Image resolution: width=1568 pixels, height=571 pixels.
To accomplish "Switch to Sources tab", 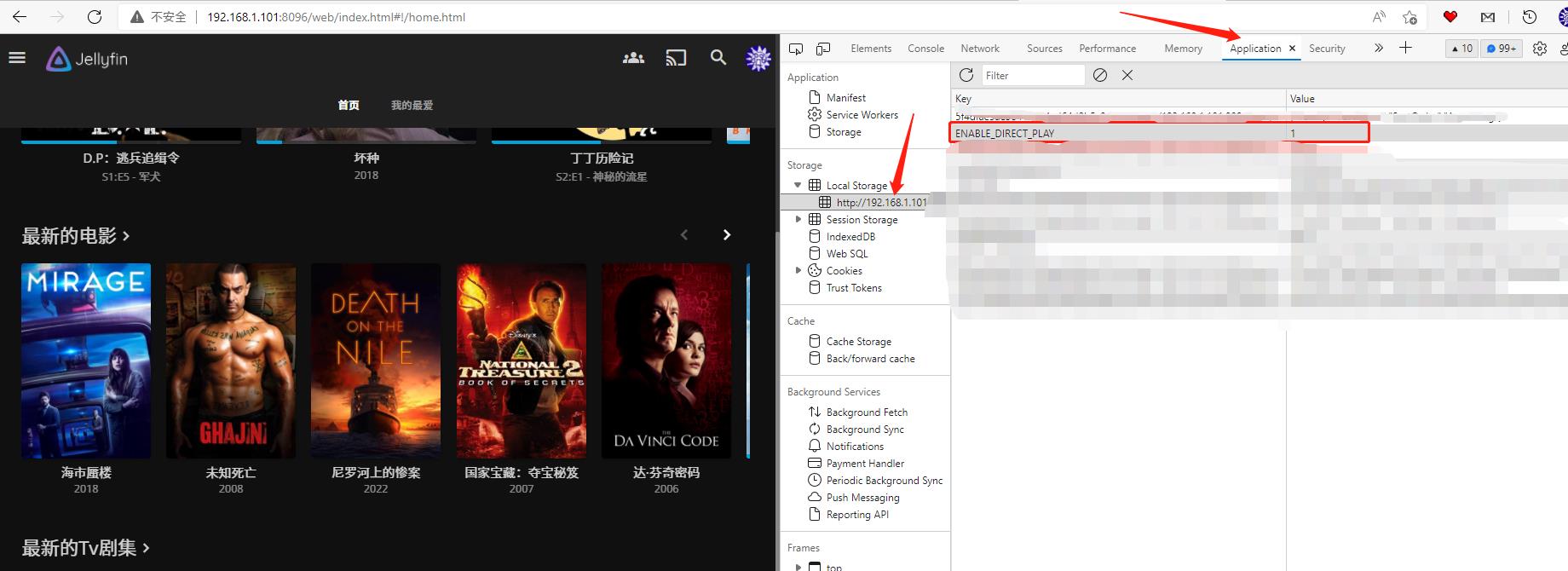I will (1045, 49).
